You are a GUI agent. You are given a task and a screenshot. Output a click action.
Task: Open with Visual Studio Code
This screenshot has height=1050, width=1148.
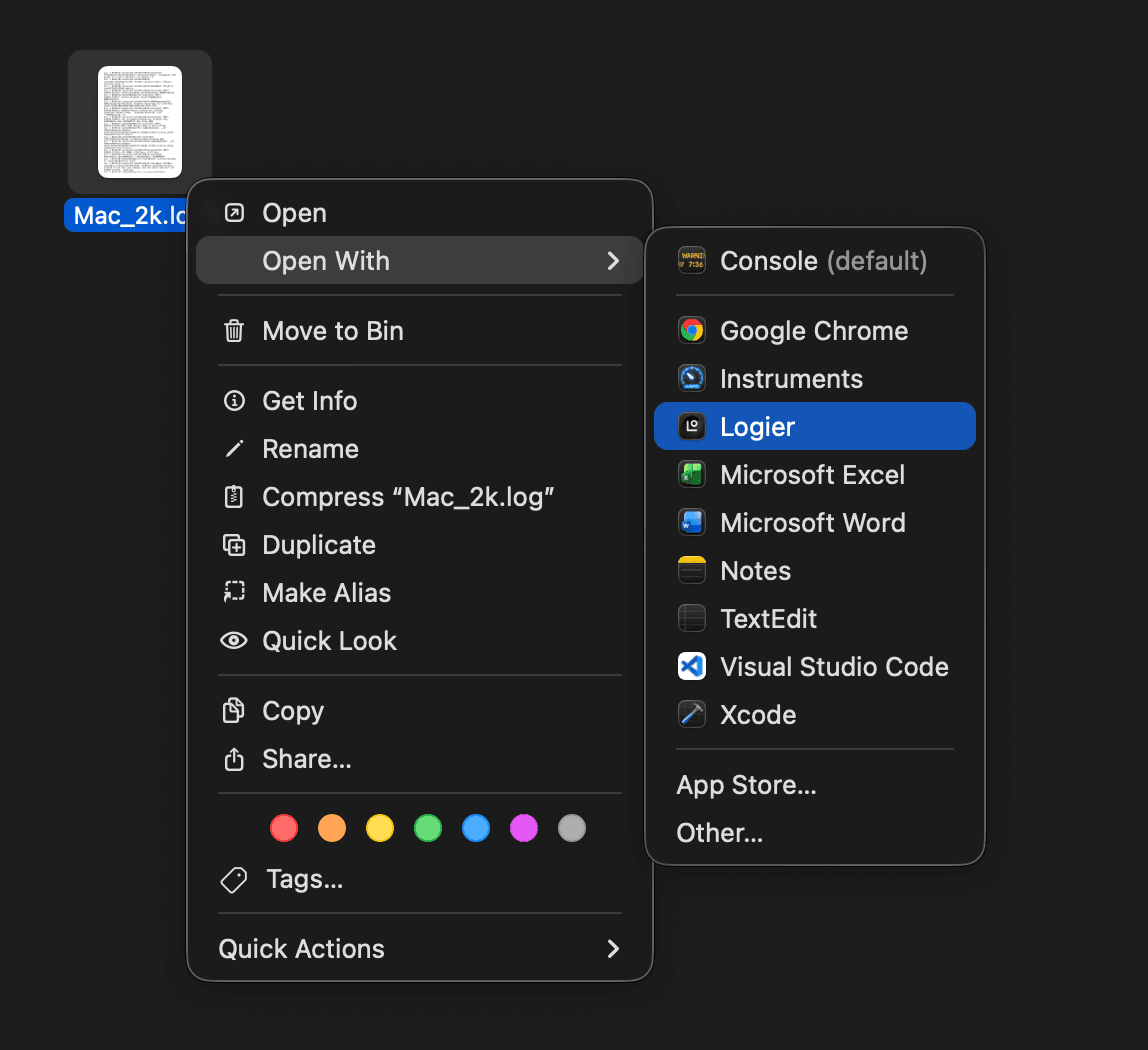click(x=815, y=666)
